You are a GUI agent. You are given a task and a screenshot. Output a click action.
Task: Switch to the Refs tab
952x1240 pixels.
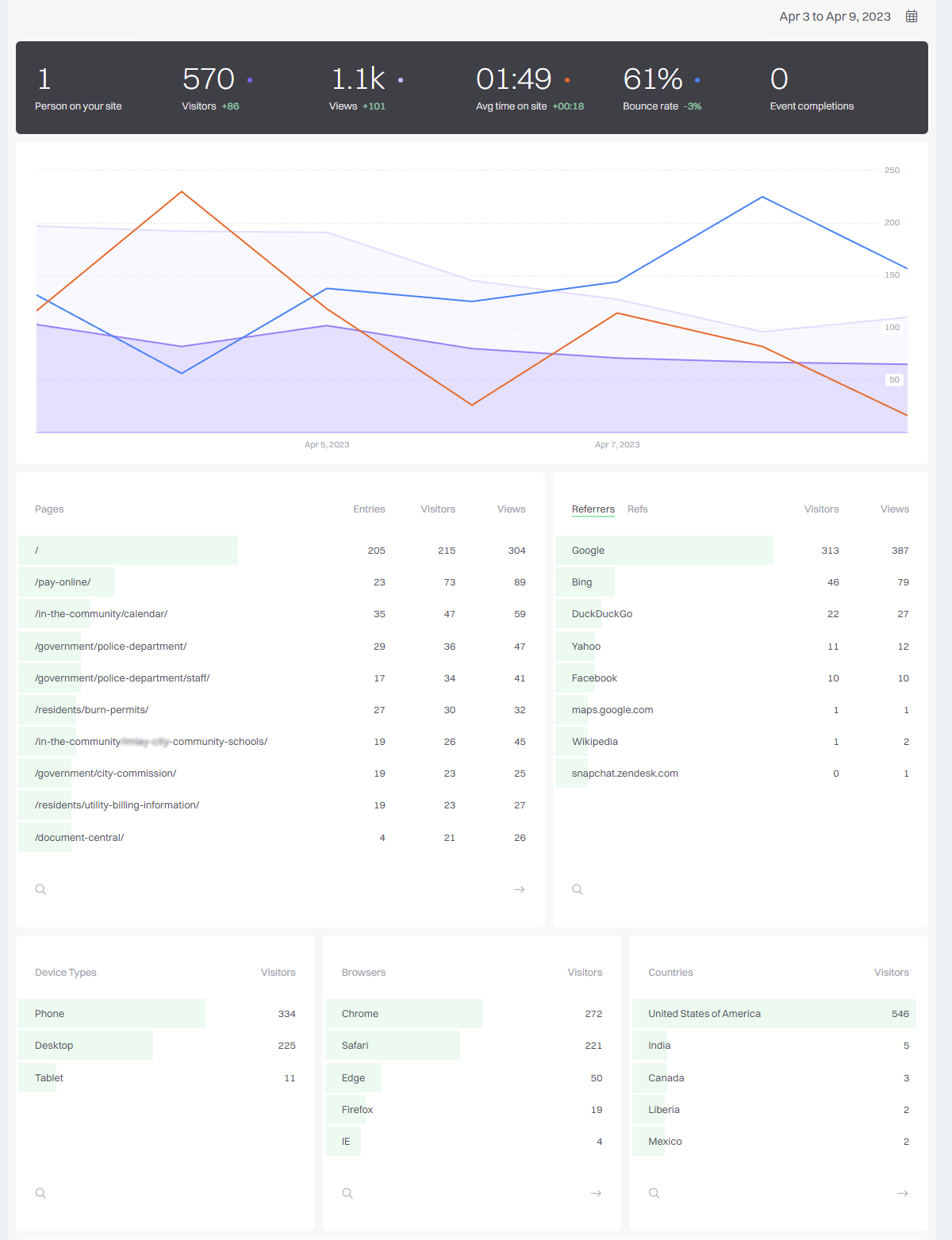pyautogui.click(x=637, y=509)
